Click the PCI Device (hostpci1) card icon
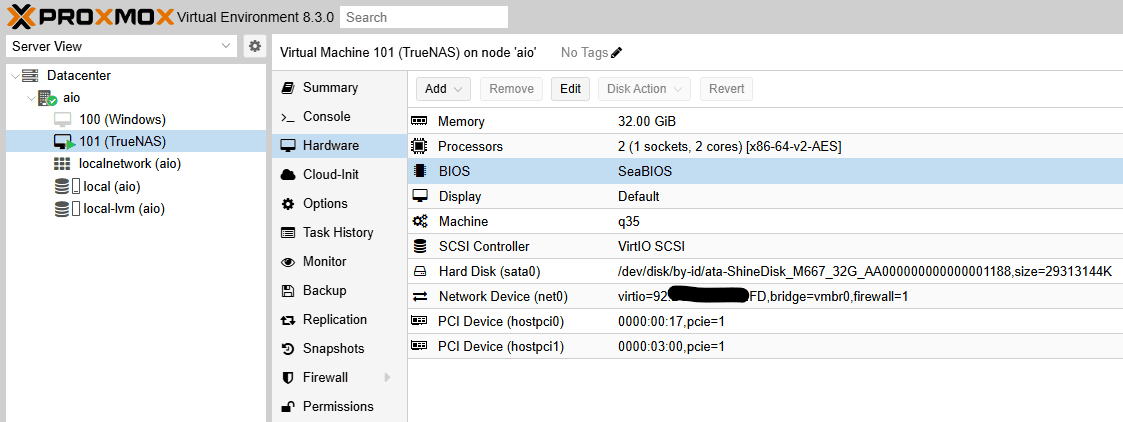Viewport: 1123px width, 422px height. (419, 346)
